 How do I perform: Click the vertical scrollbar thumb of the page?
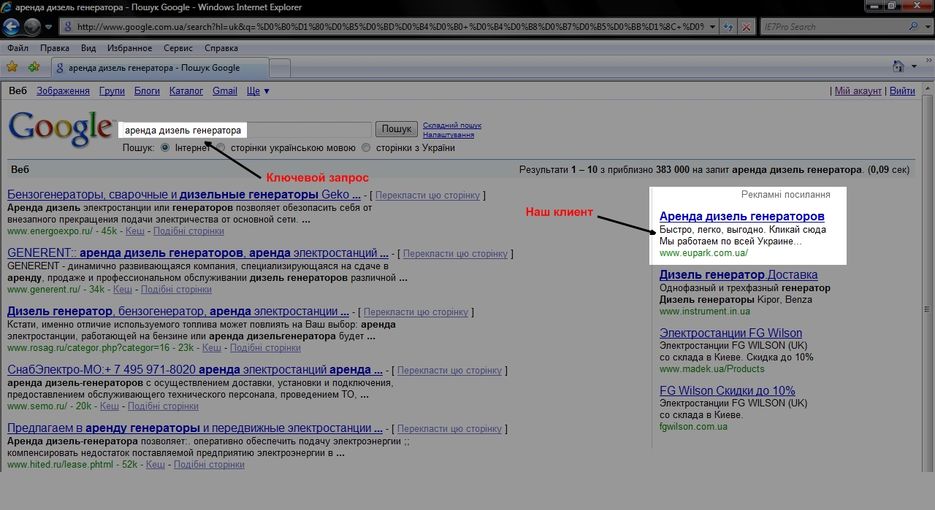pyautogui.click(x=927, y=309)
